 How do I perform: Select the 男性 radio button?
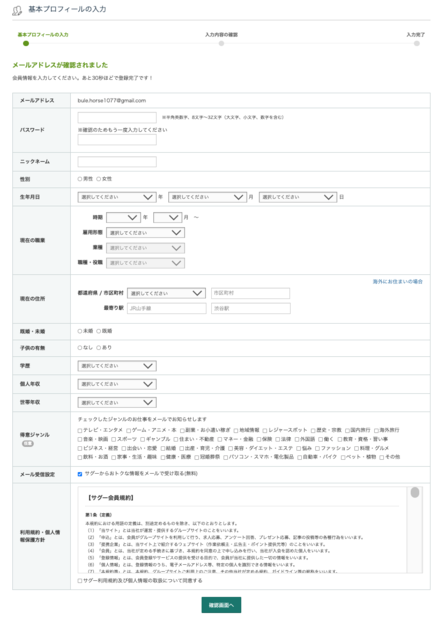coord(80,179)
